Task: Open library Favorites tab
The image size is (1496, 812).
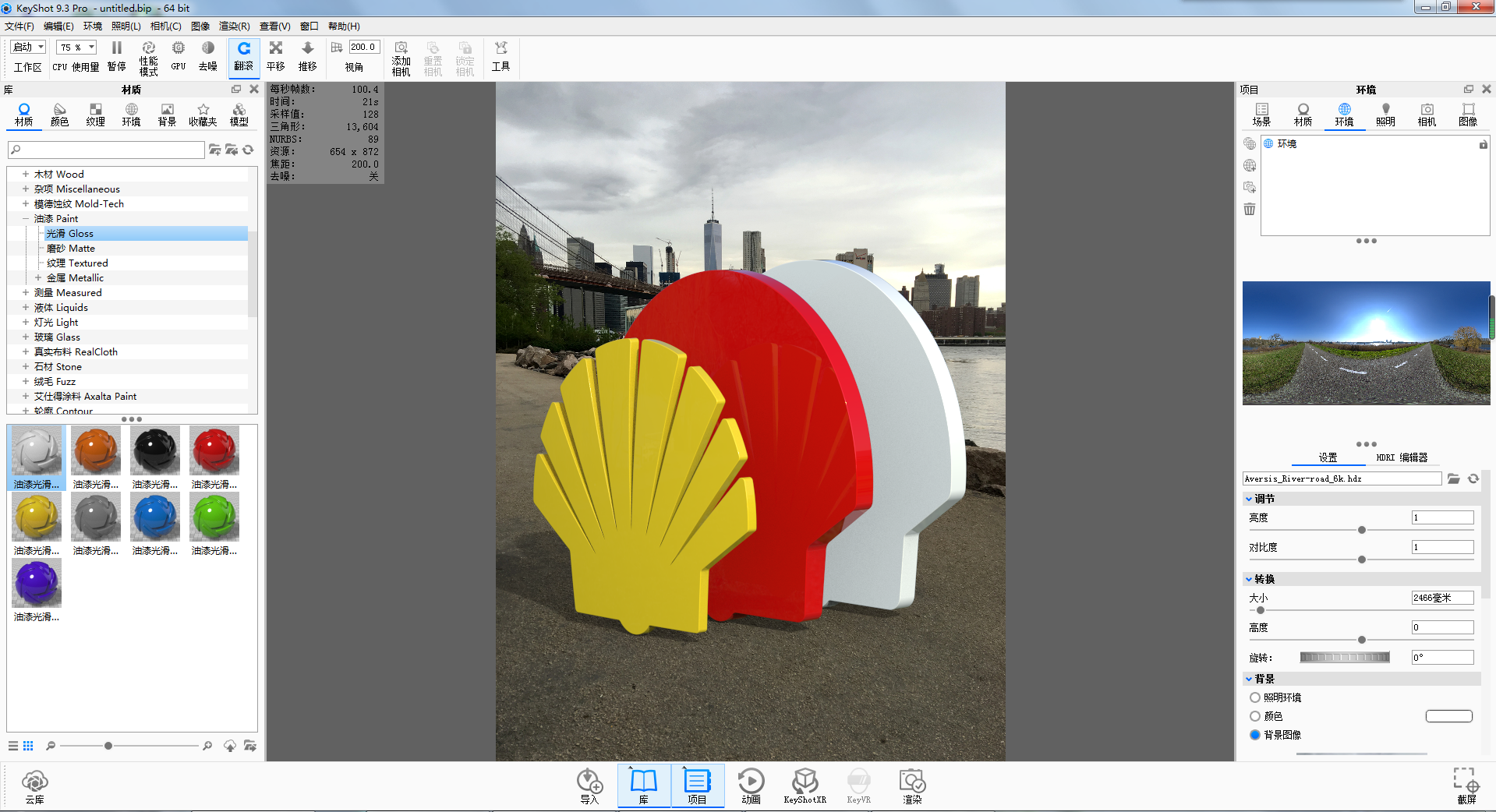Action: 203,115
